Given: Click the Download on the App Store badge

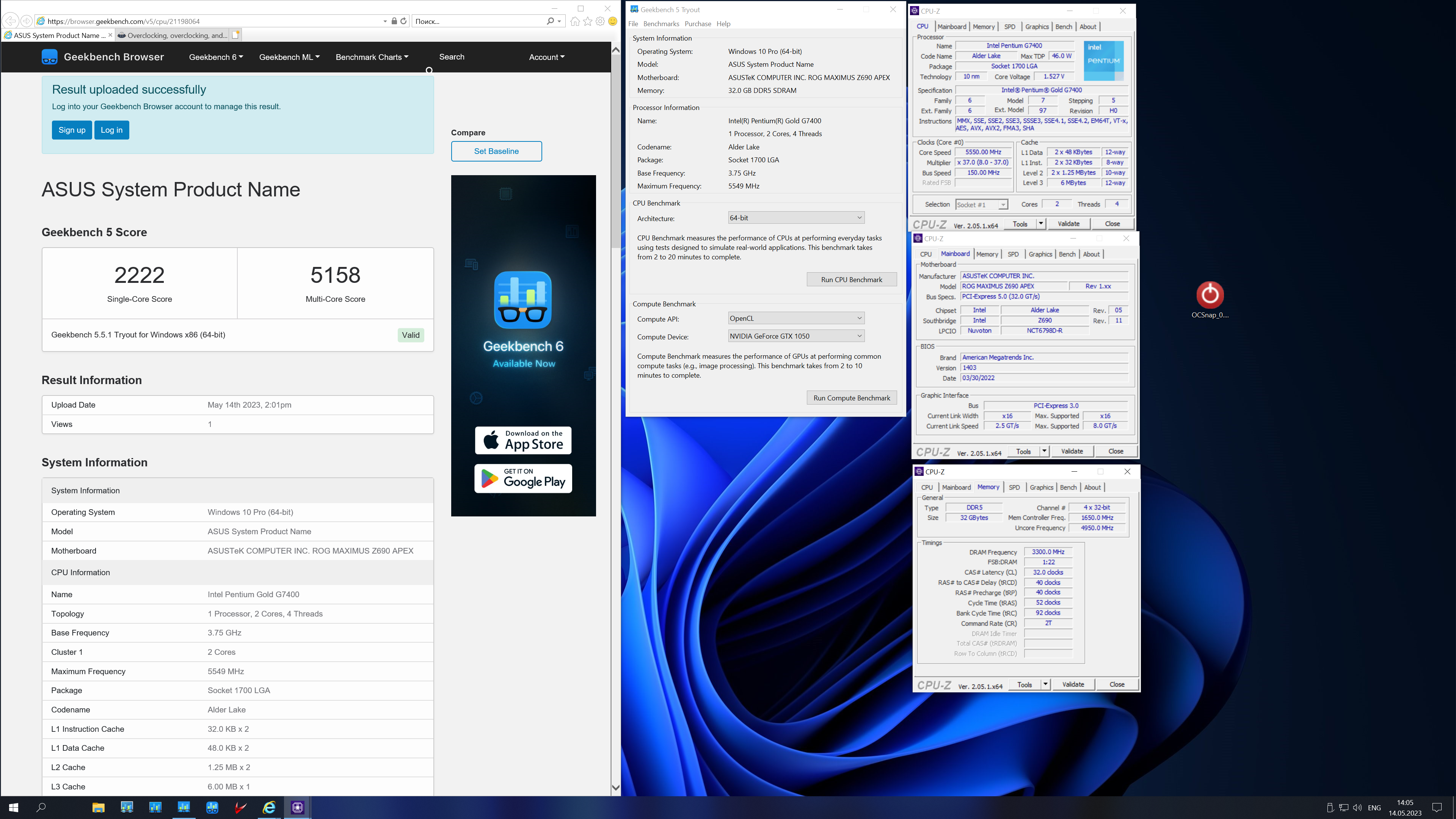Looking at the screenshot, I should [x=523, y=440].
